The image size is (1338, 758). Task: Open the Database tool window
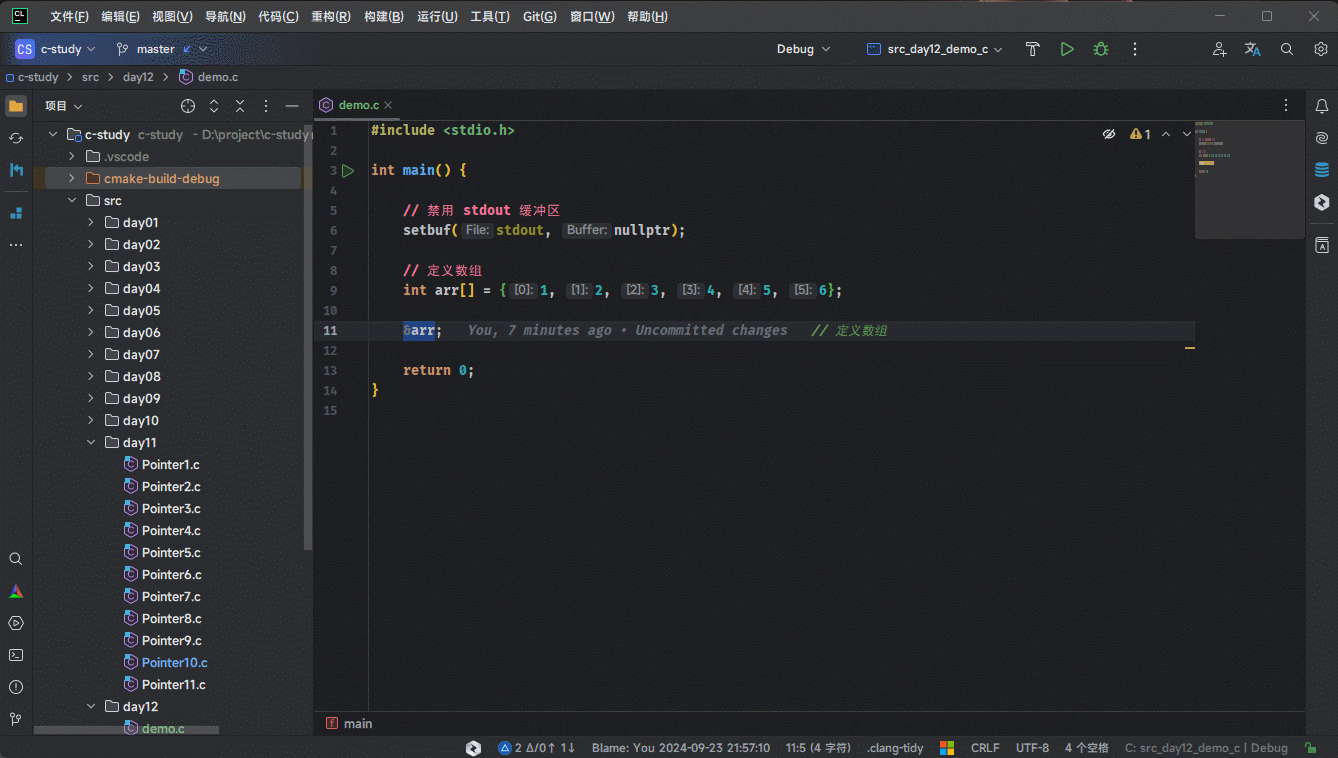tap(1321, 170)
